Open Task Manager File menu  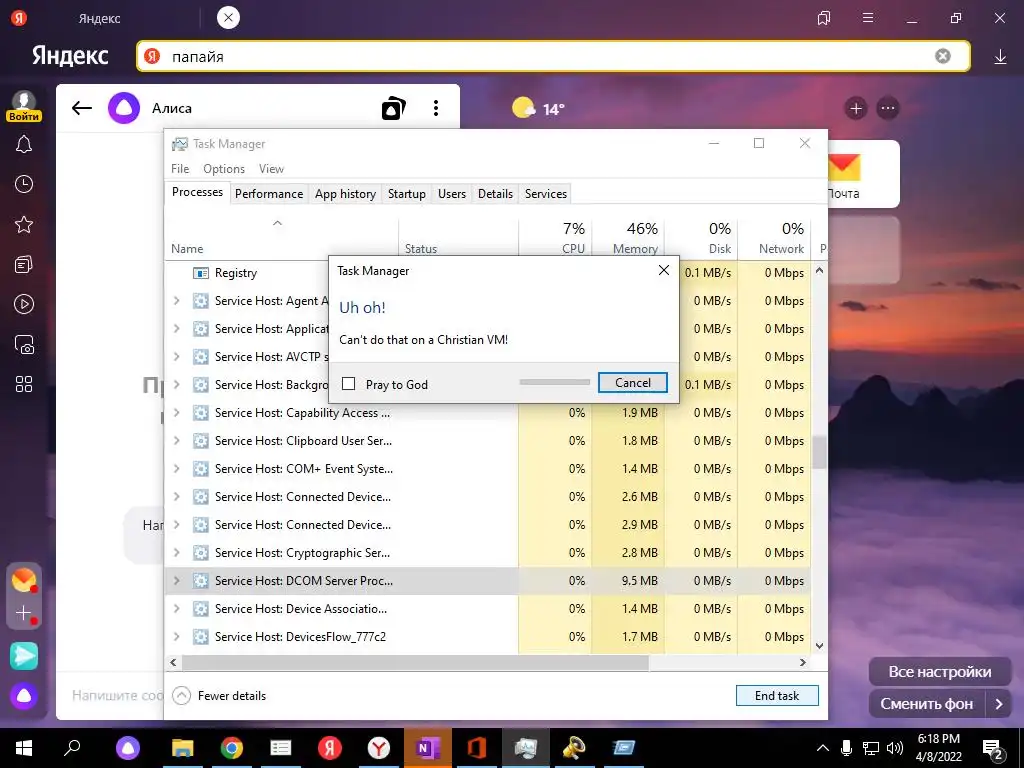click(x=180, y=168)
